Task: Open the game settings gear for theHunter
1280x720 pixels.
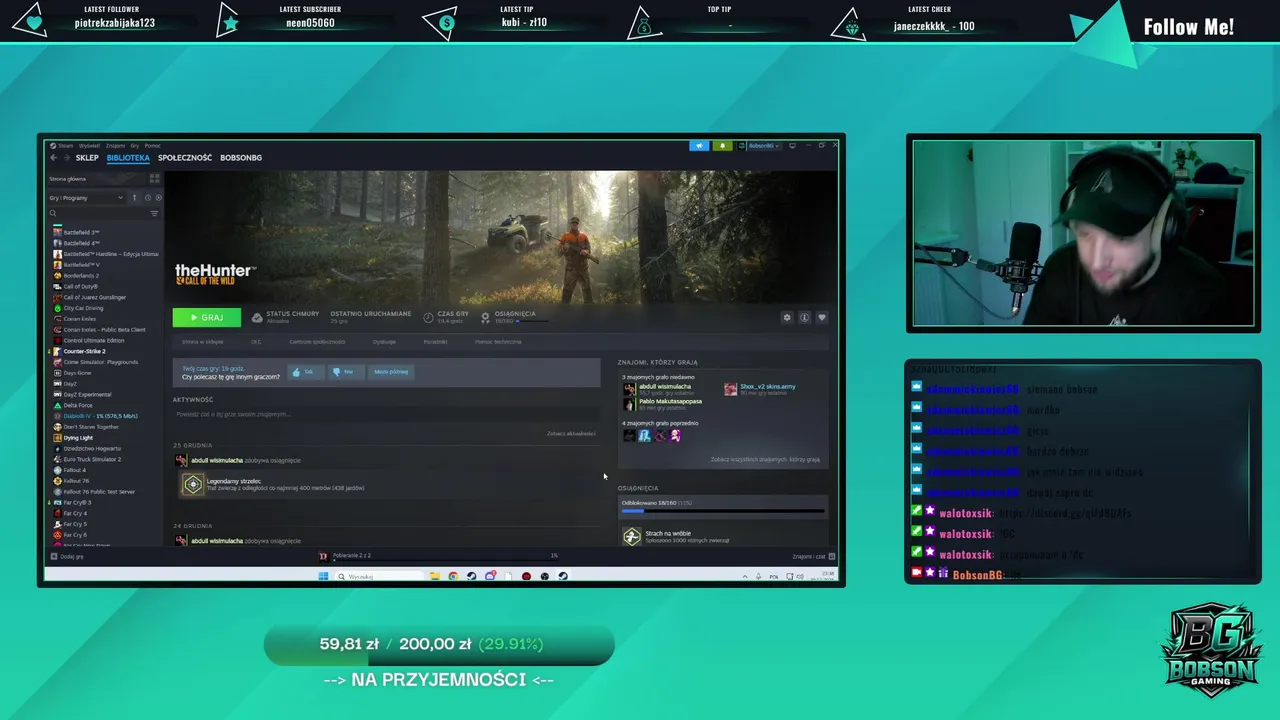Action: tap(787, 318)
